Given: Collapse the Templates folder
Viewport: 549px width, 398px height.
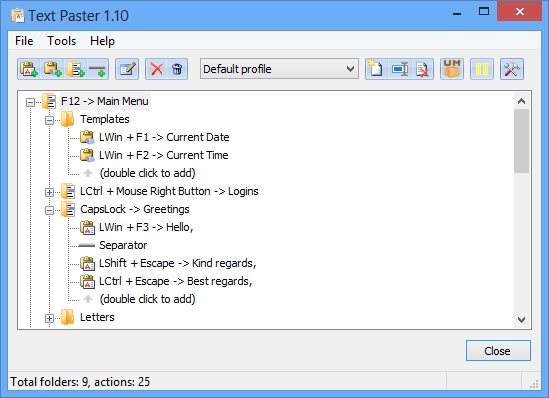Looking at the screenshot, I should [49, 120].
